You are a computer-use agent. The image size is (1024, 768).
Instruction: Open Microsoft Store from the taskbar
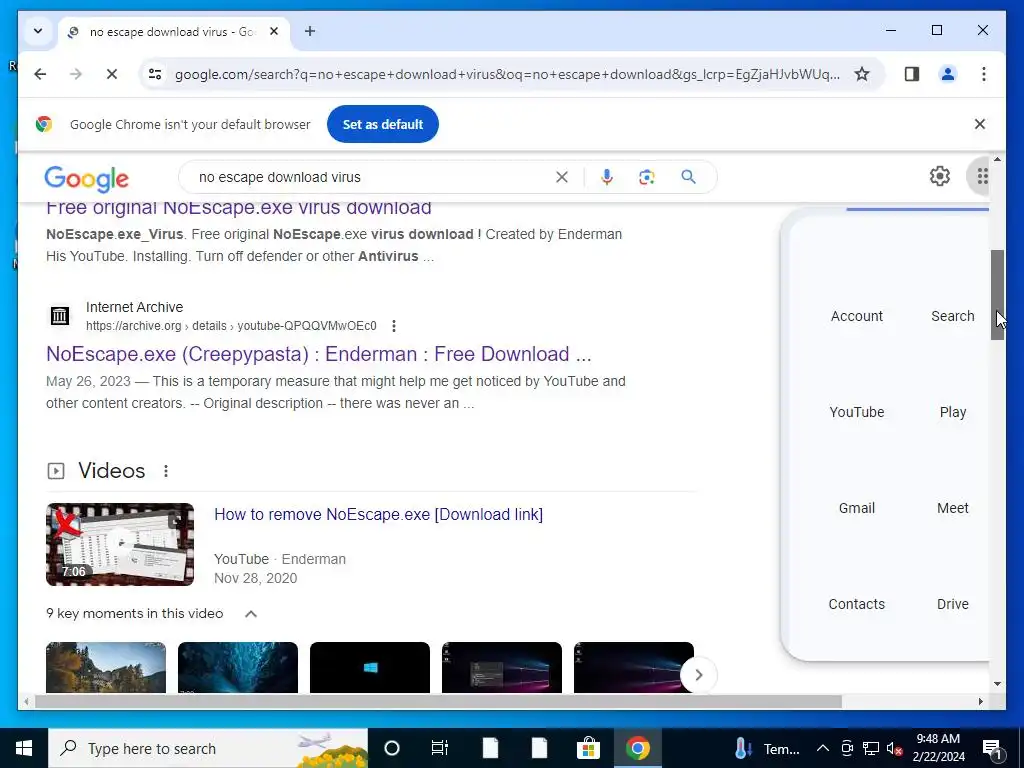tap(588, 748)
